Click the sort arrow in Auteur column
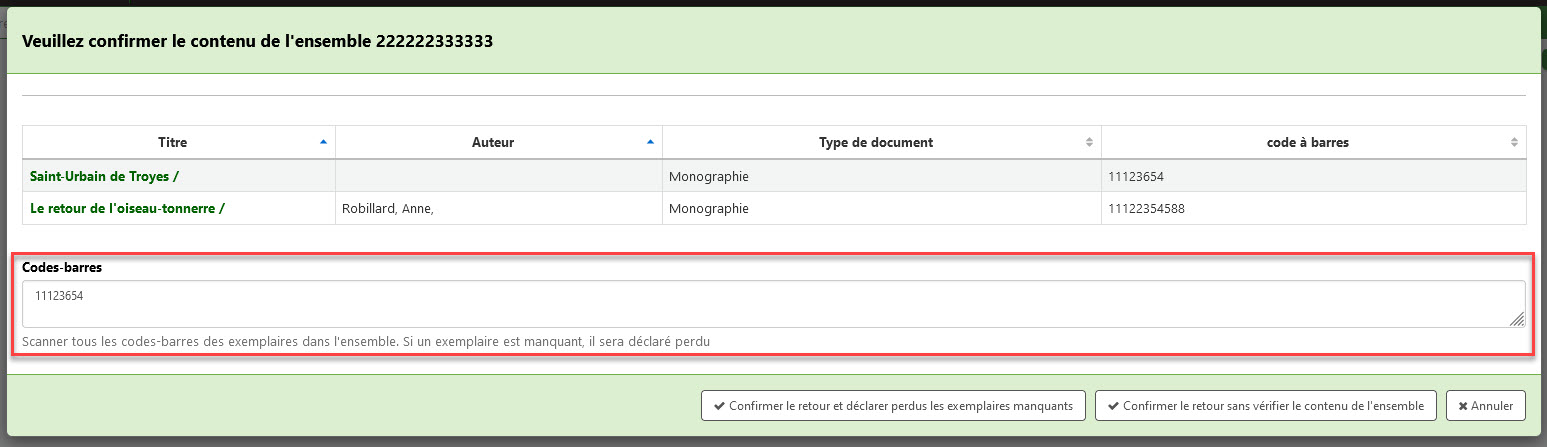Image resolution: width=1547 pixels, height=447 pixels. point(650,143)
